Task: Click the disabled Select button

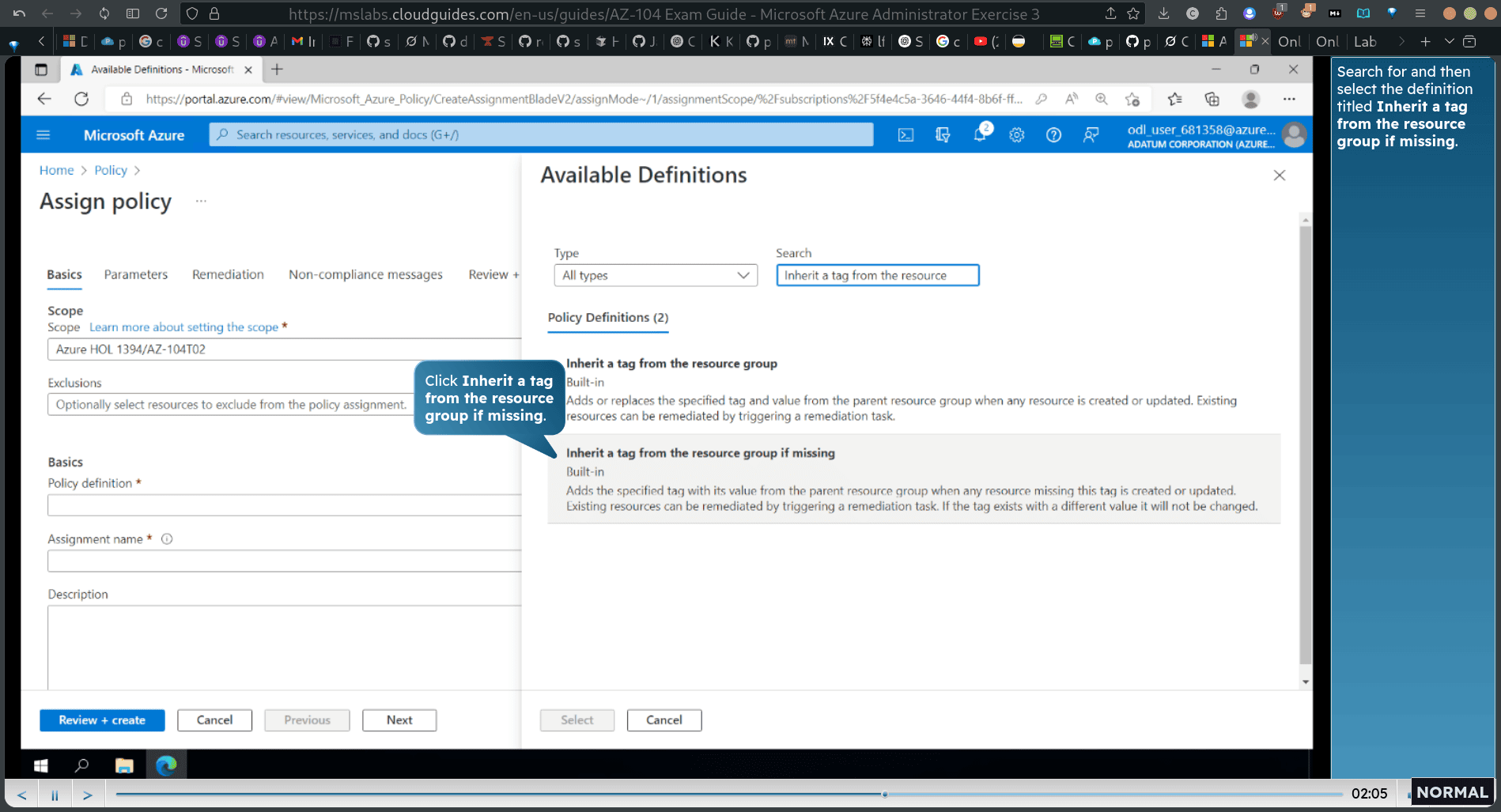Action: (x=577, y=720)
